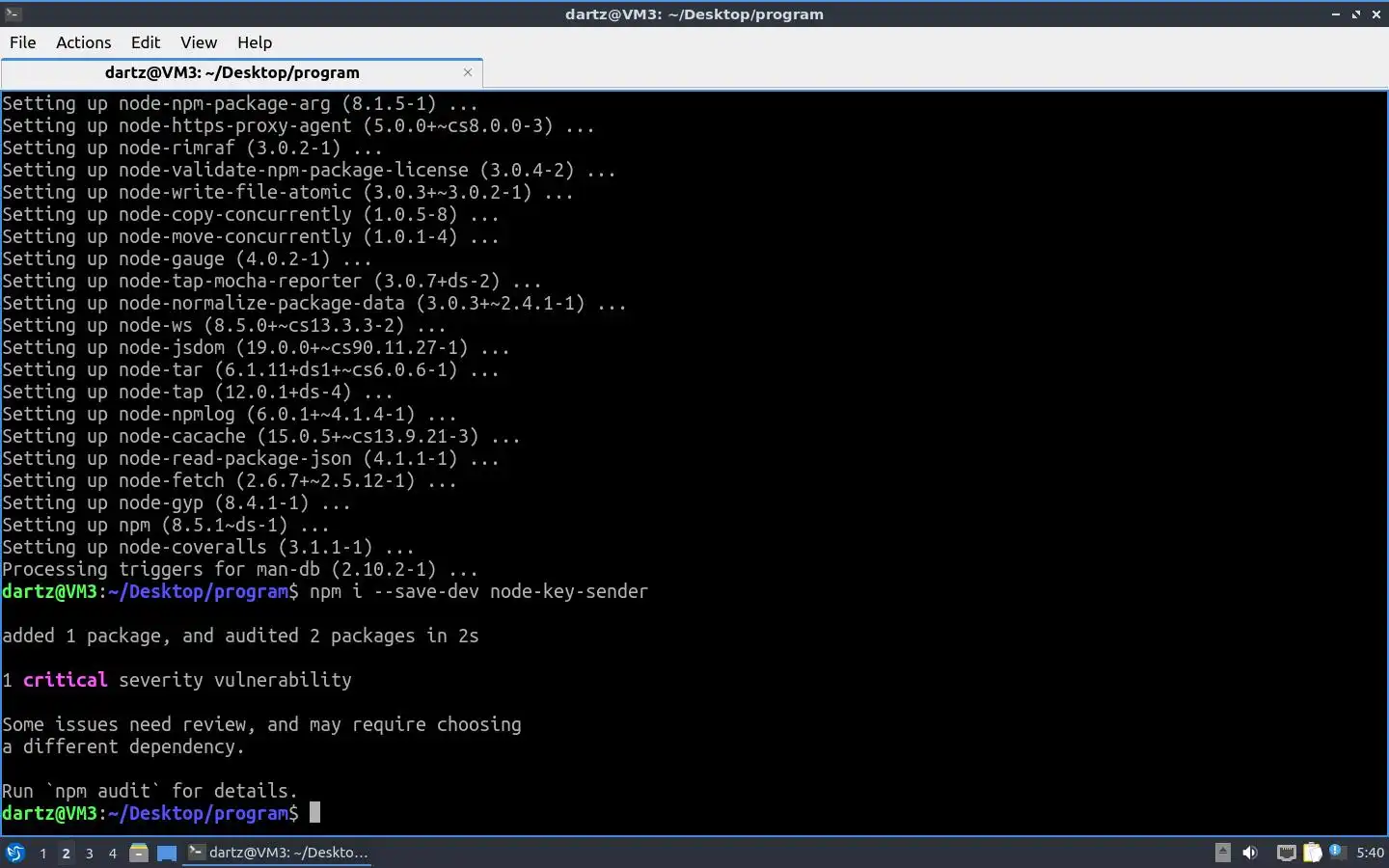Click 'Setting up node-rimraf (3.0.2-1)' line
Screen dimensions: 1389x868
pos(192,148)
